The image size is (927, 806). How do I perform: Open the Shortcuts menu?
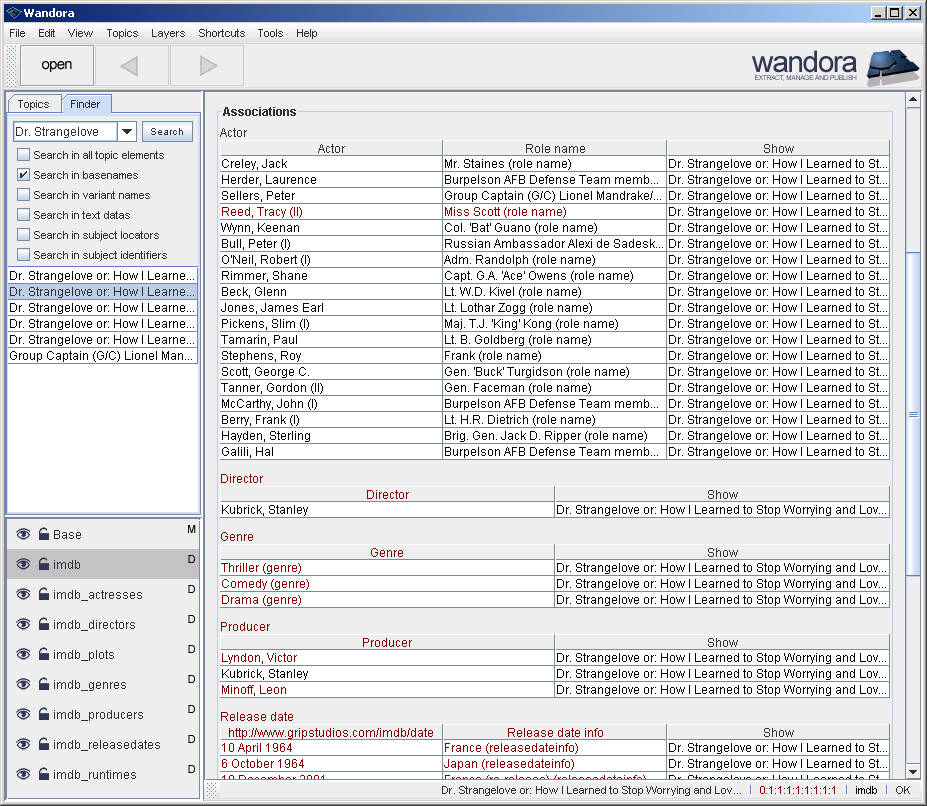pos(221,33)
